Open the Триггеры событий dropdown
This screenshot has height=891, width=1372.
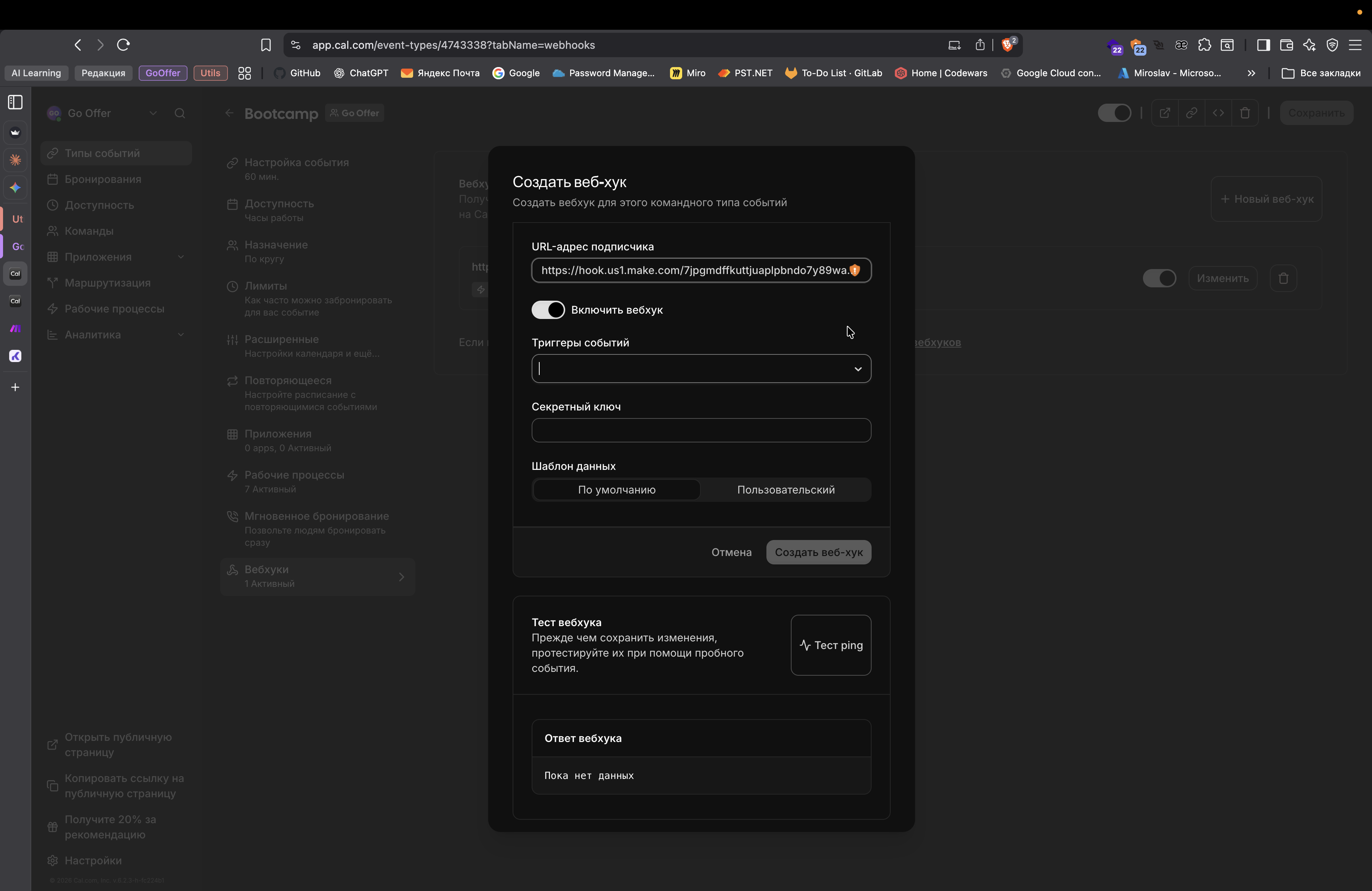[x=700, y=369]
